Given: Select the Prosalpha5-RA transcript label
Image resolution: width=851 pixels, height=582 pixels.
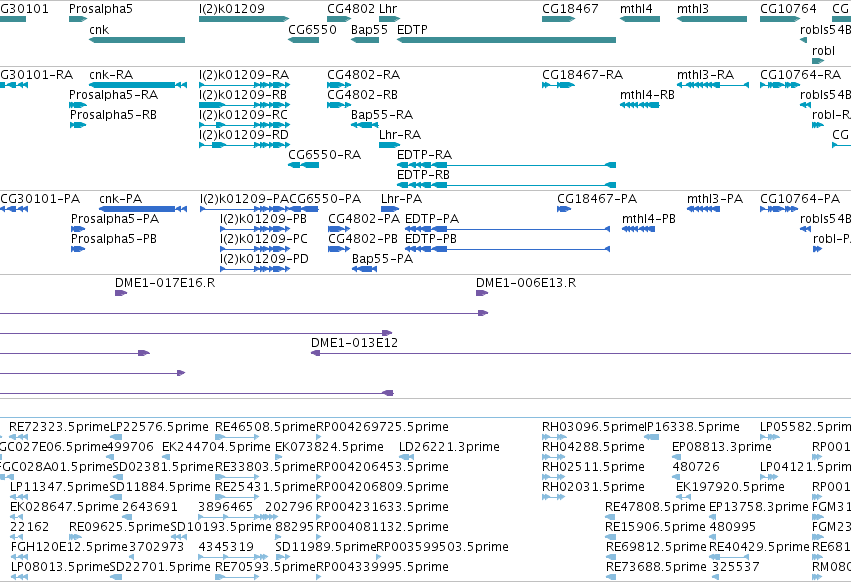Looking at the screenshot, I should pyautogui.click(x=113, y=94).
